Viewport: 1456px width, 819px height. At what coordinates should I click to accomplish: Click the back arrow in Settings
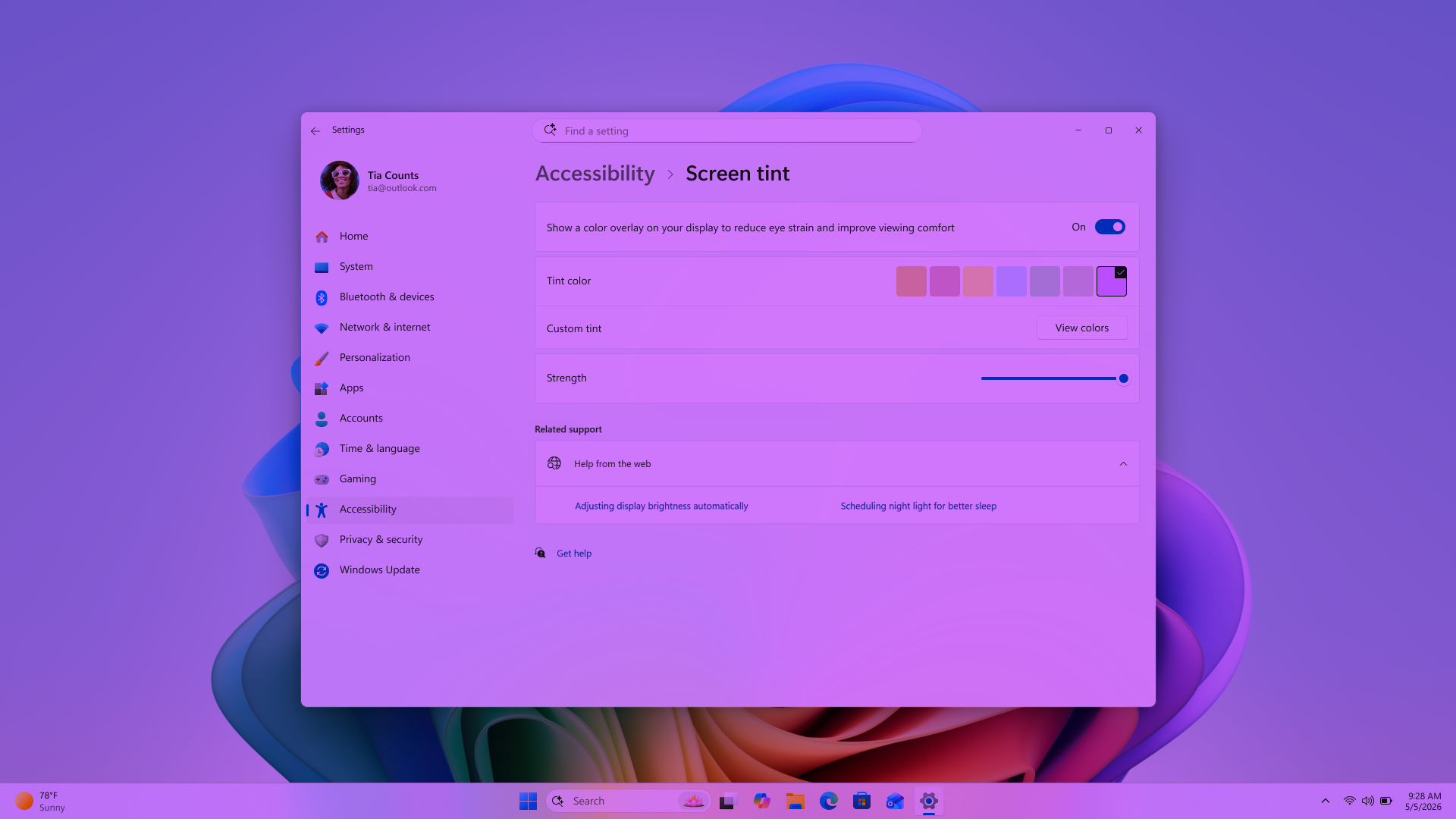[x=315, y=130]
